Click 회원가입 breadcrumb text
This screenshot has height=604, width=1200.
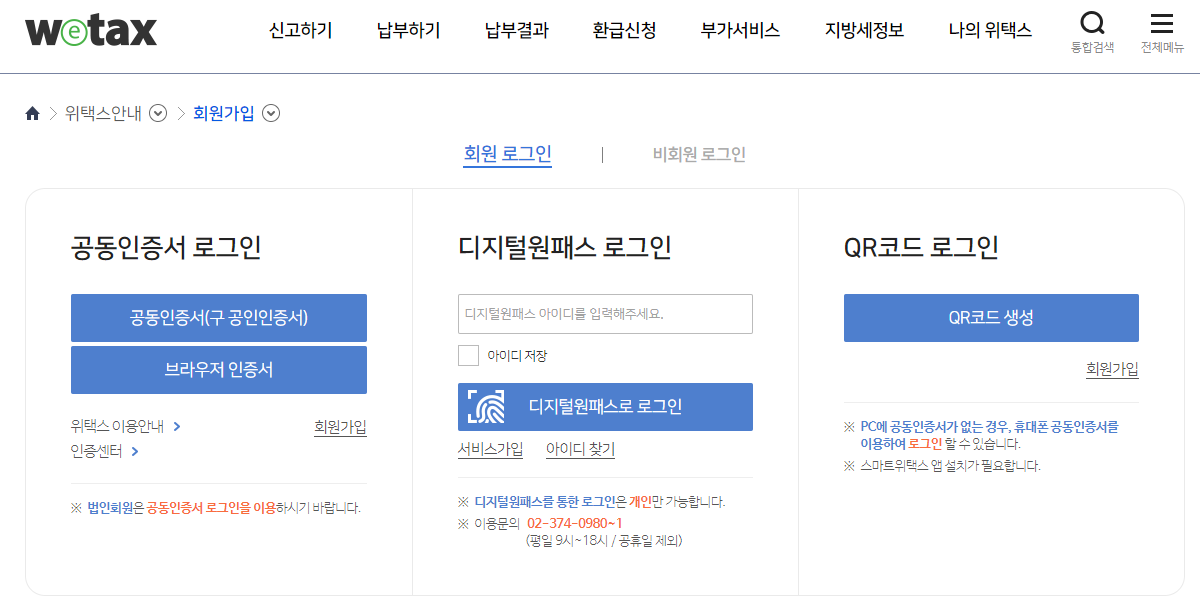point(224,113)
